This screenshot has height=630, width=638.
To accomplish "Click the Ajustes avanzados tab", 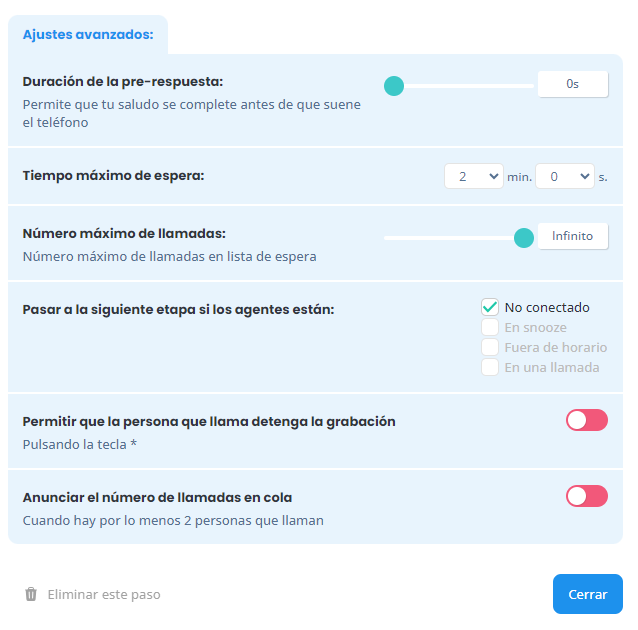I will (88, 35).
